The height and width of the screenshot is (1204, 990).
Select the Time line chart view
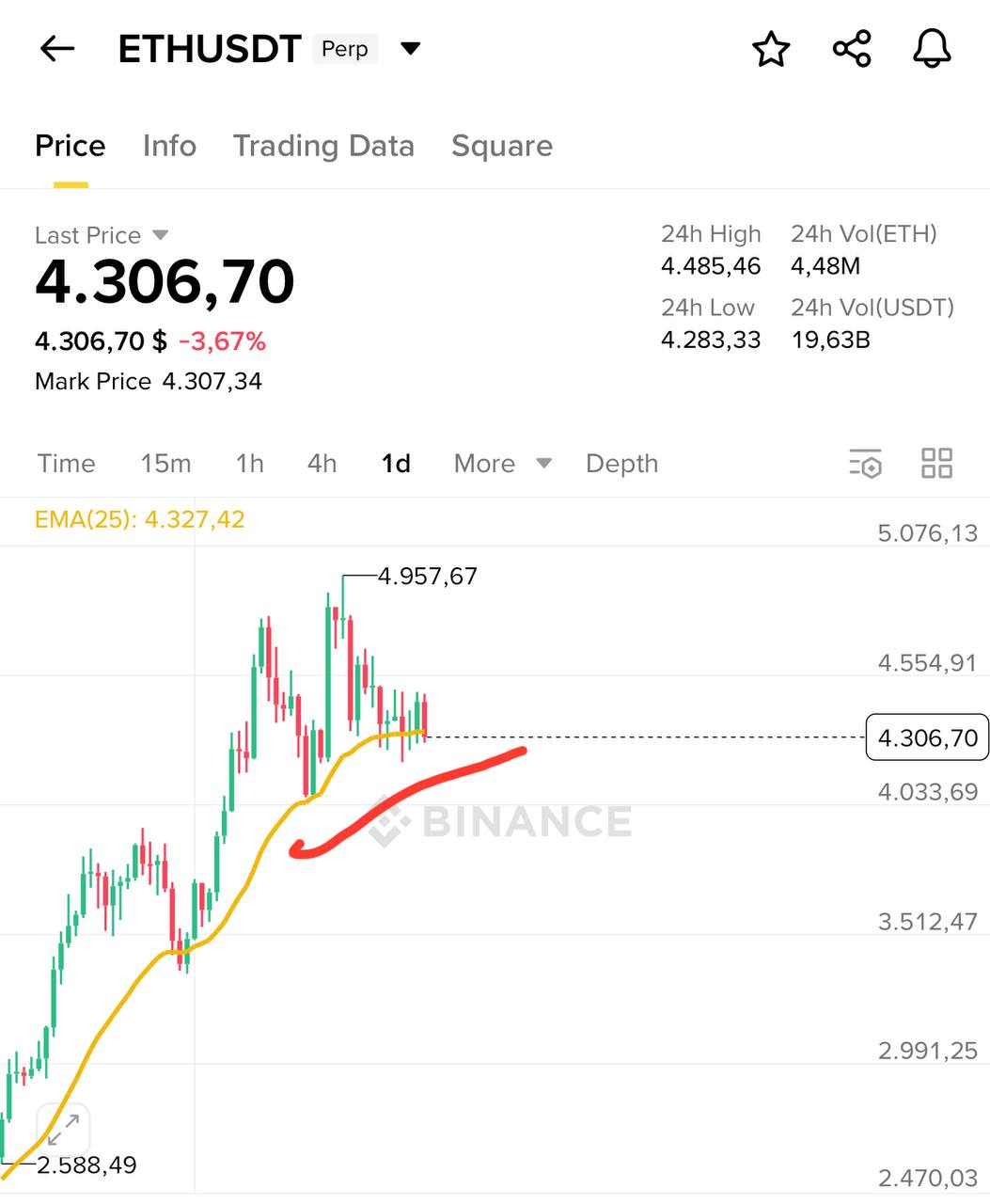67,464
